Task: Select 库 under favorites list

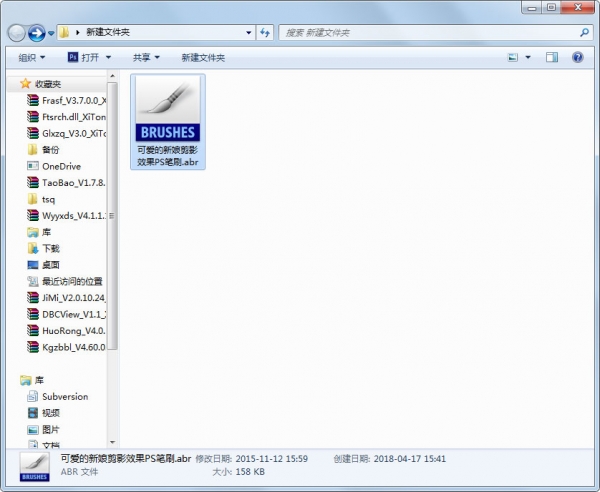Action: pos(39,232)
